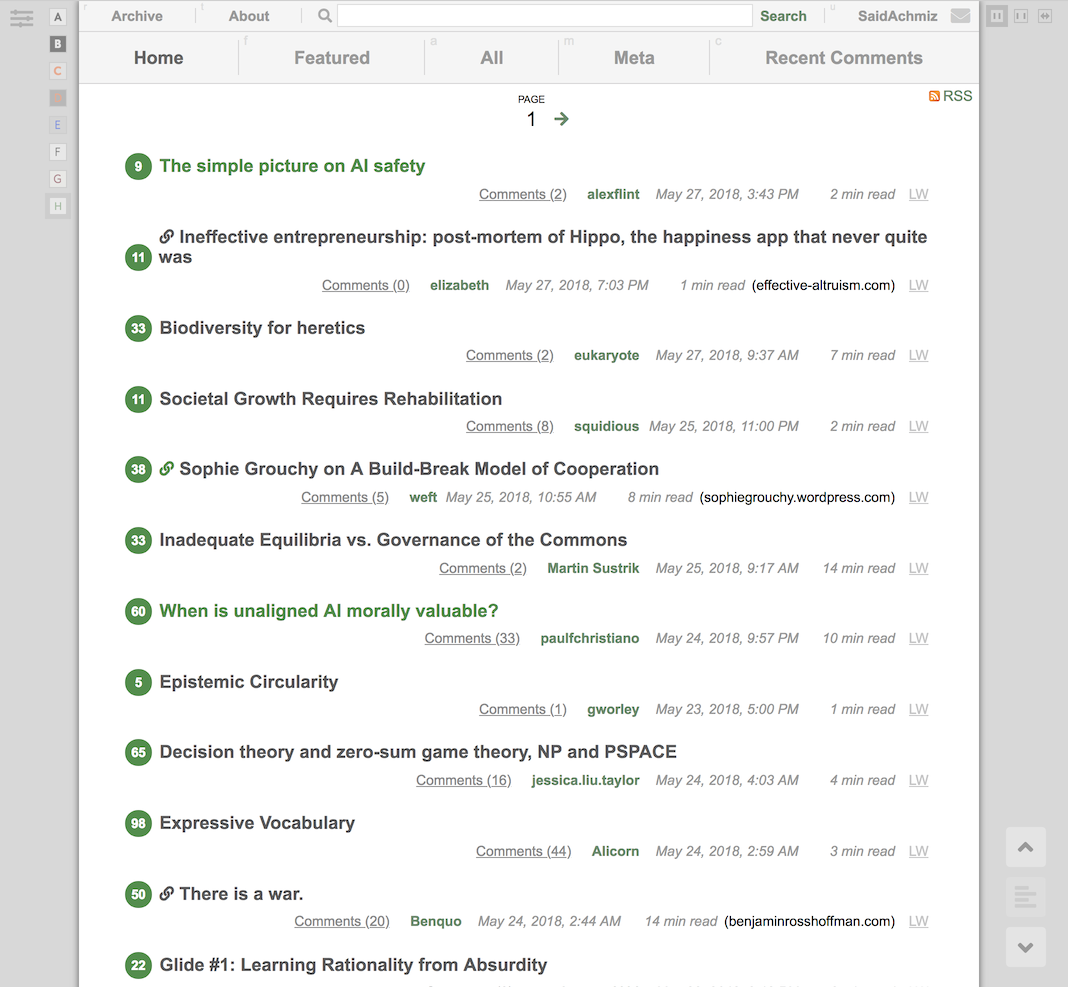Open the post 'Biodiversity for heretics'
Viewport: 1068px width, 987px height.
pos(262,328)
